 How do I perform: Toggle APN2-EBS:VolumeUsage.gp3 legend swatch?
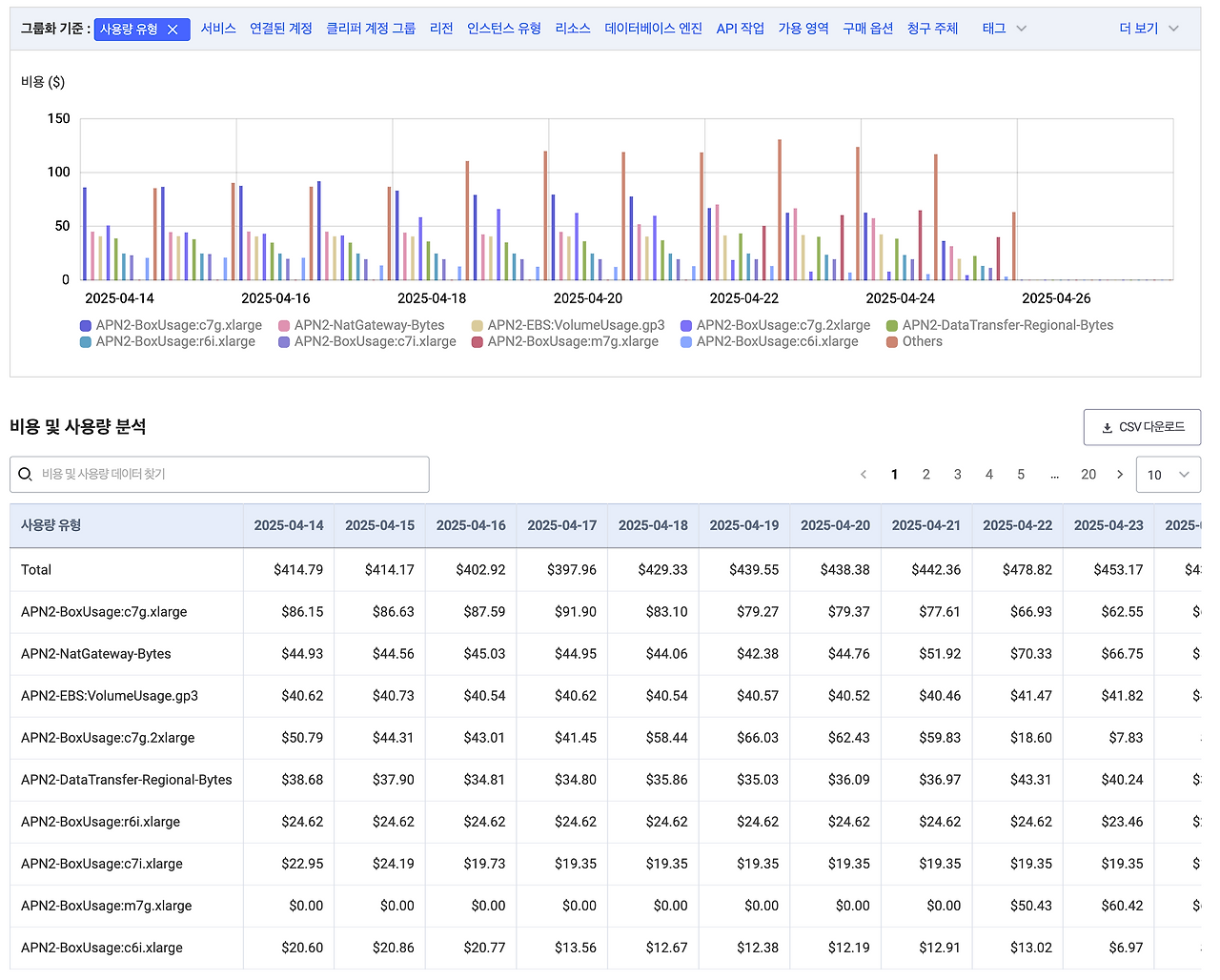click(478, 326)
